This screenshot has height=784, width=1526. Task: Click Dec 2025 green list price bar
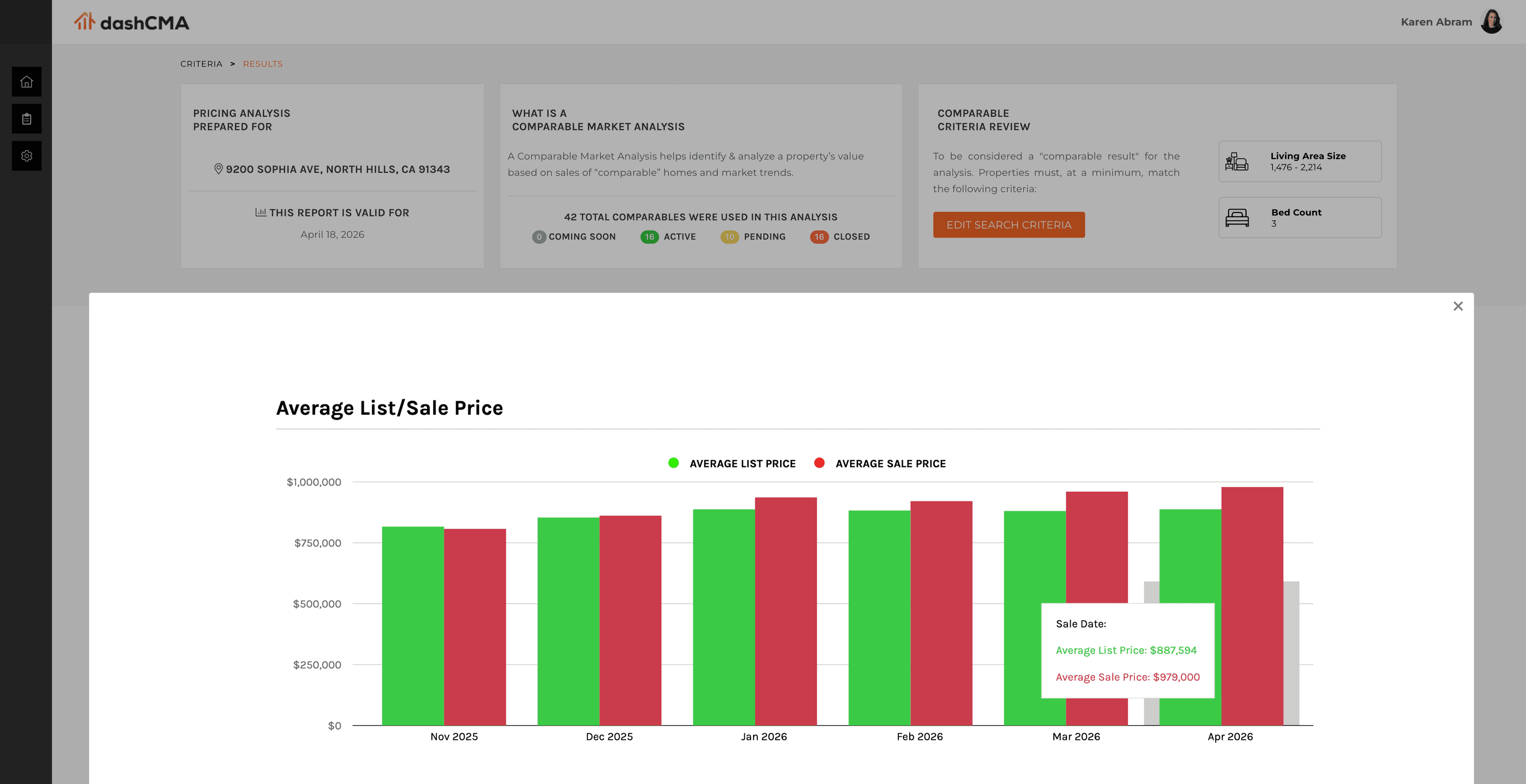click(568, 621)
